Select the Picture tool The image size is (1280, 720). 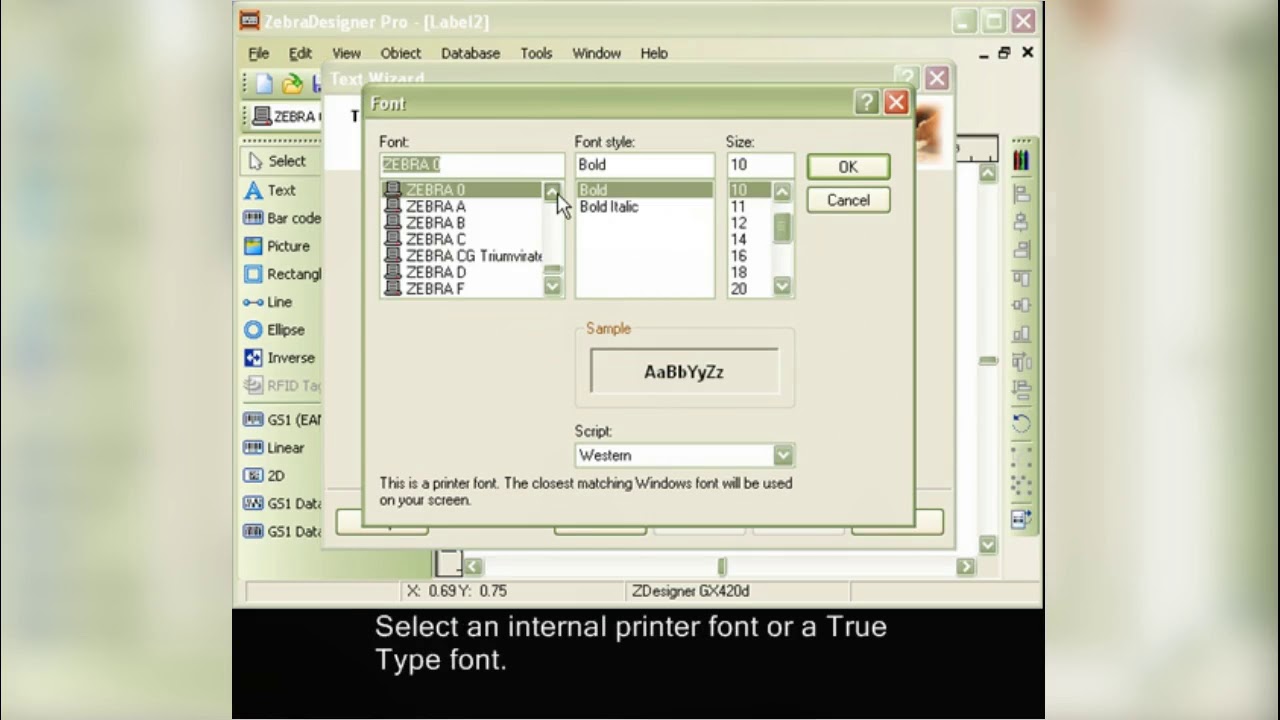click(277, 246)
